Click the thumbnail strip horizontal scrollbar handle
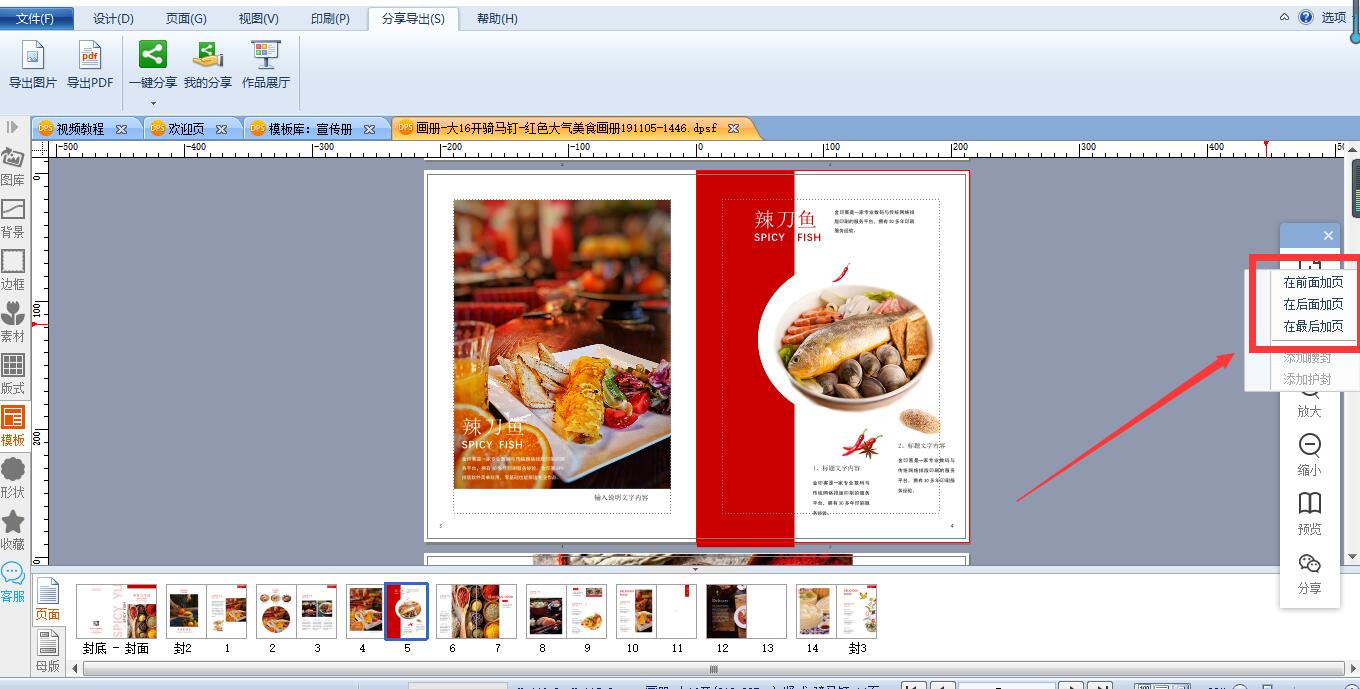 713,668
